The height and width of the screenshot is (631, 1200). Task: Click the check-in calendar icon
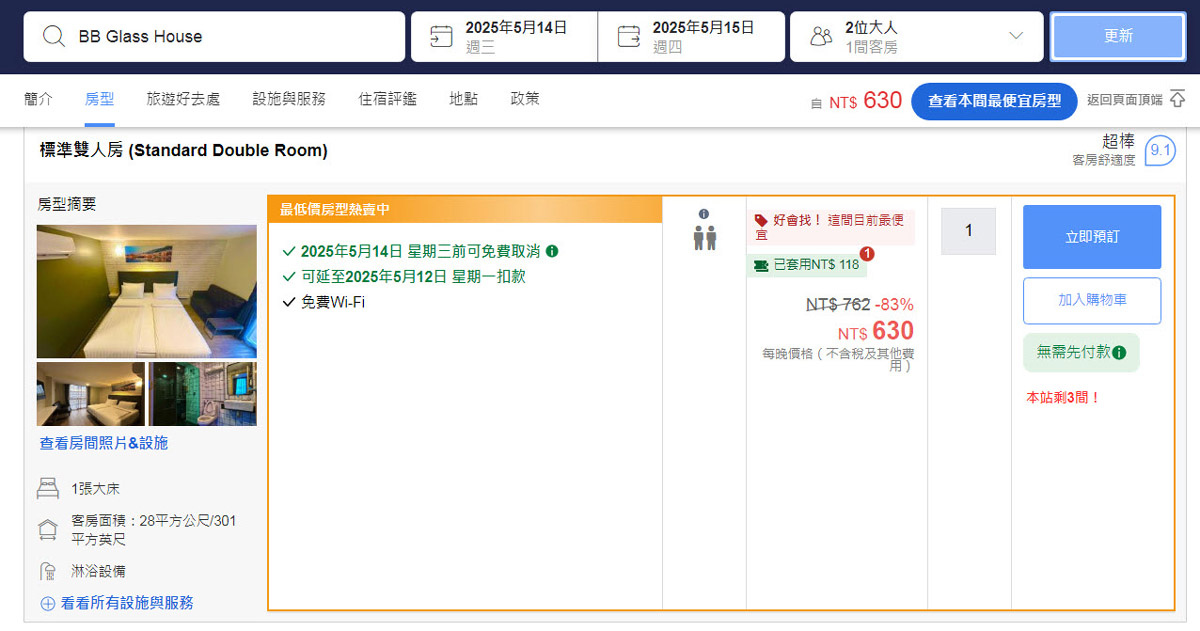point(441,36)
